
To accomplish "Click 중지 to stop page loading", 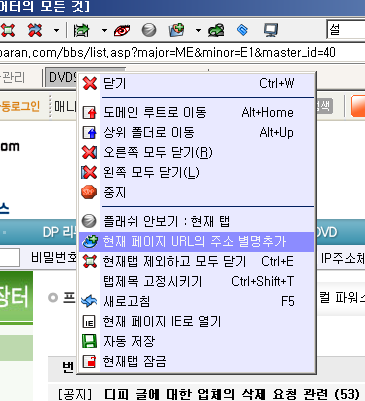I will (197, 192).
